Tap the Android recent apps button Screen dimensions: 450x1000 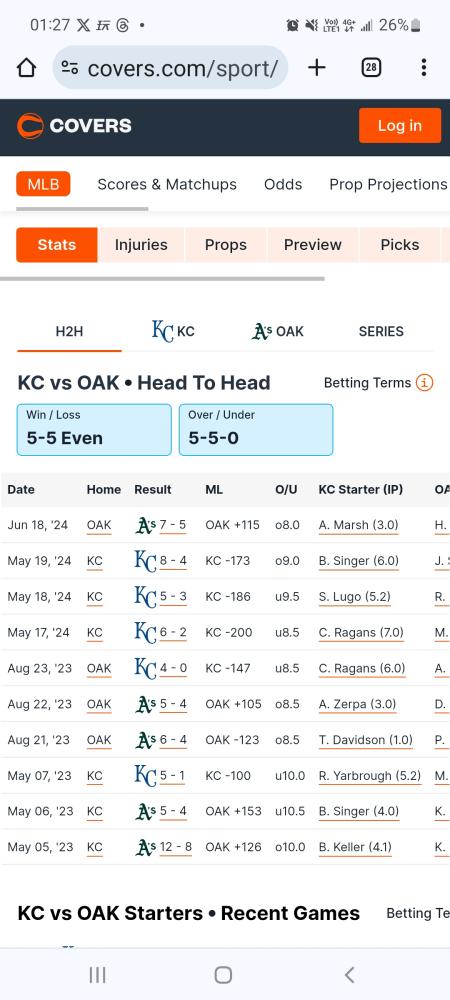[98, 974]
